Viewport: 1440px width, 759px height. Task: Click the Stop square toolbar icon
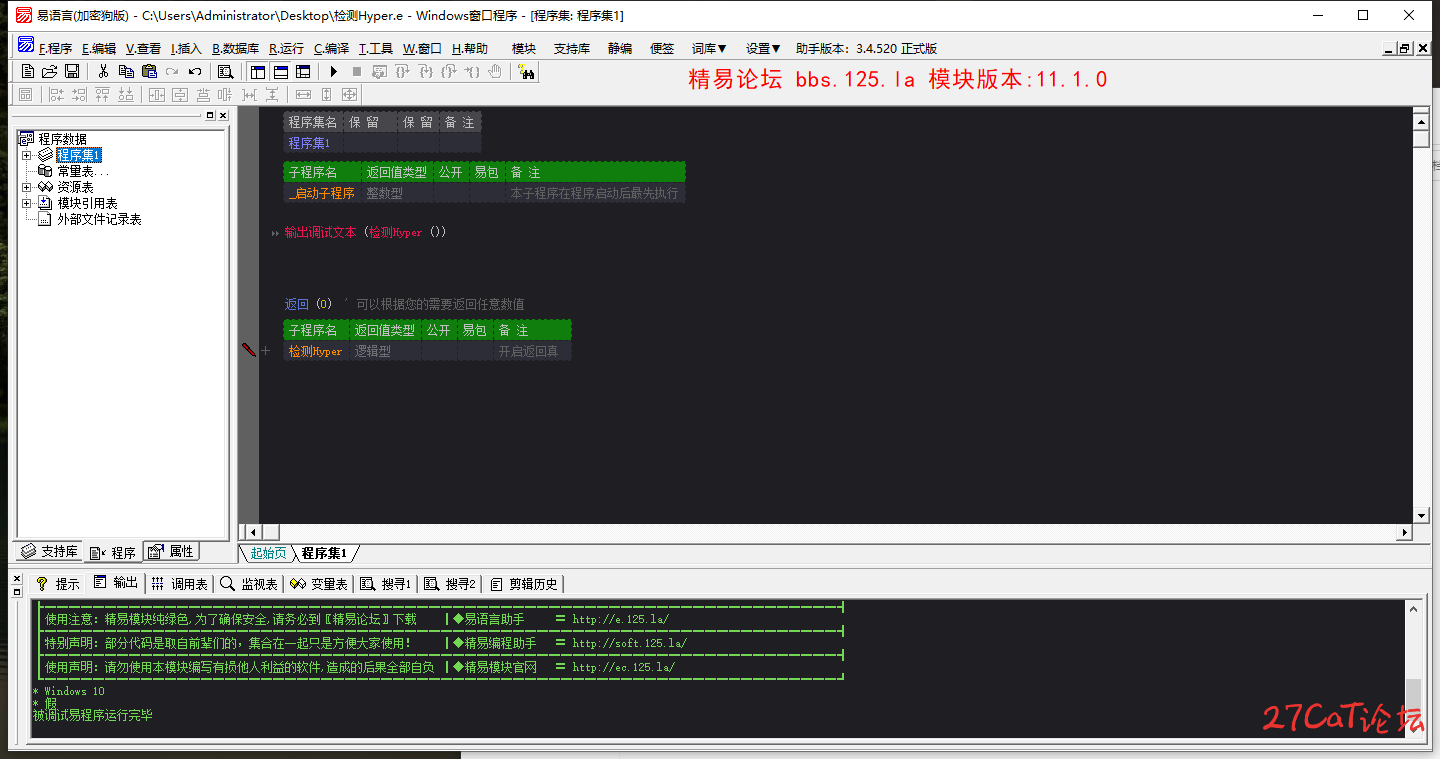coord(357,71)
